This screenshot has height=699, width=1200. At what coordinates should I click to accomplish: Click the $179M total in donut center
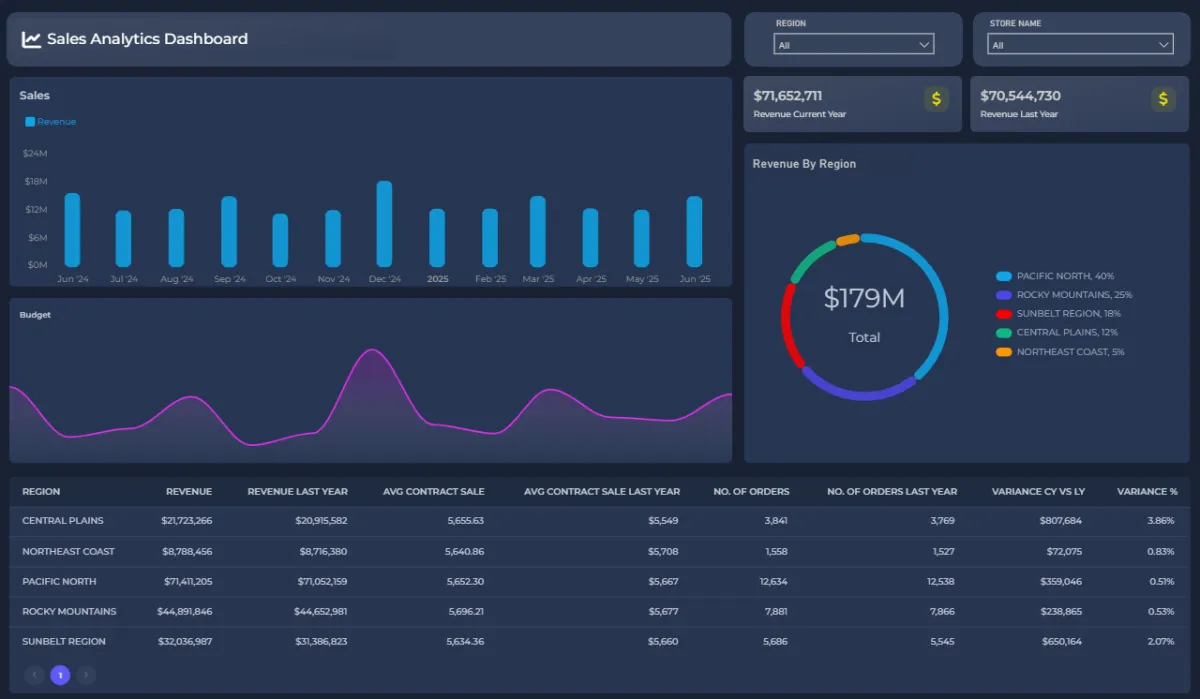click(x=864, y=299)
